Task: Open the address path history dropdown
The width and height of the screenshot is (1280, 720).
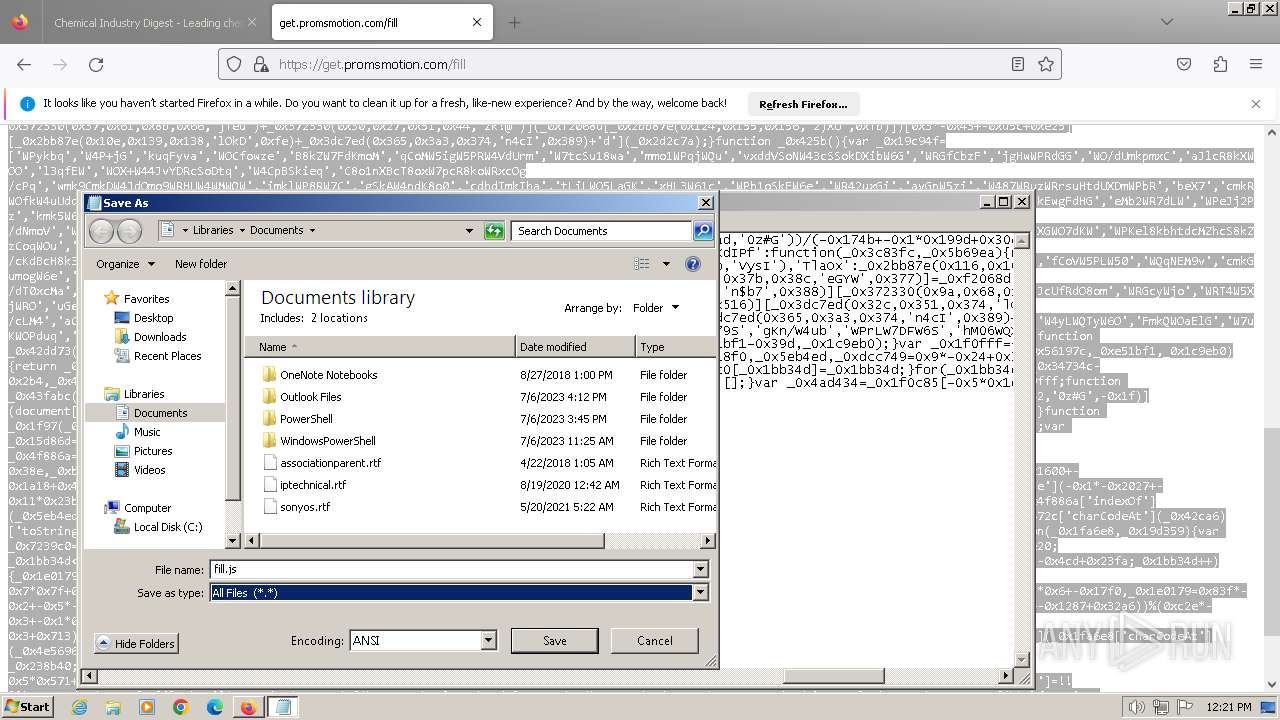Action: [x=469, y=231]
